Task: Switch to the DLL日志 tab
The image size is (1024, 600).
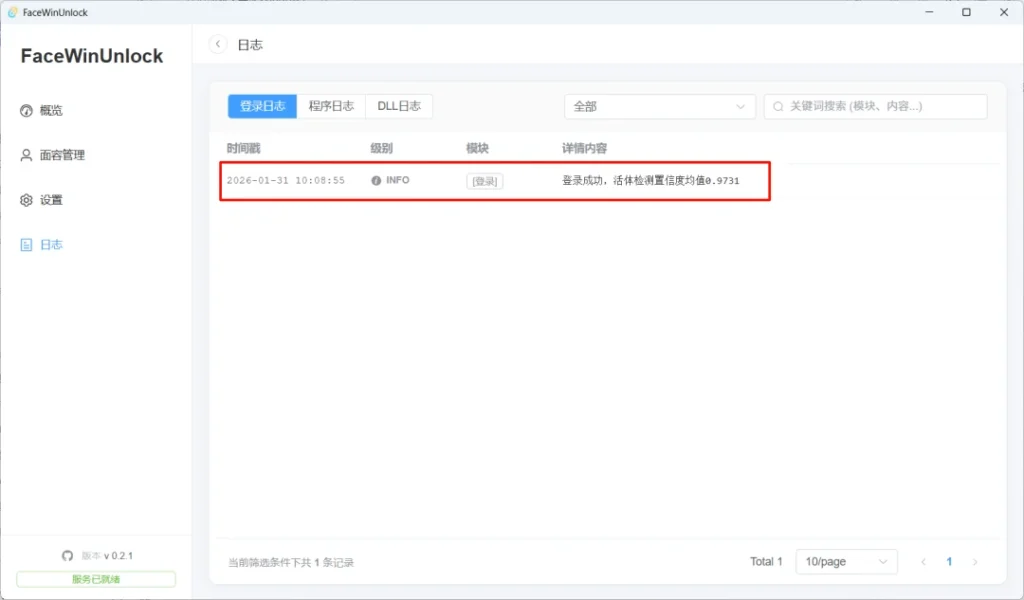Action: [399, 105]
